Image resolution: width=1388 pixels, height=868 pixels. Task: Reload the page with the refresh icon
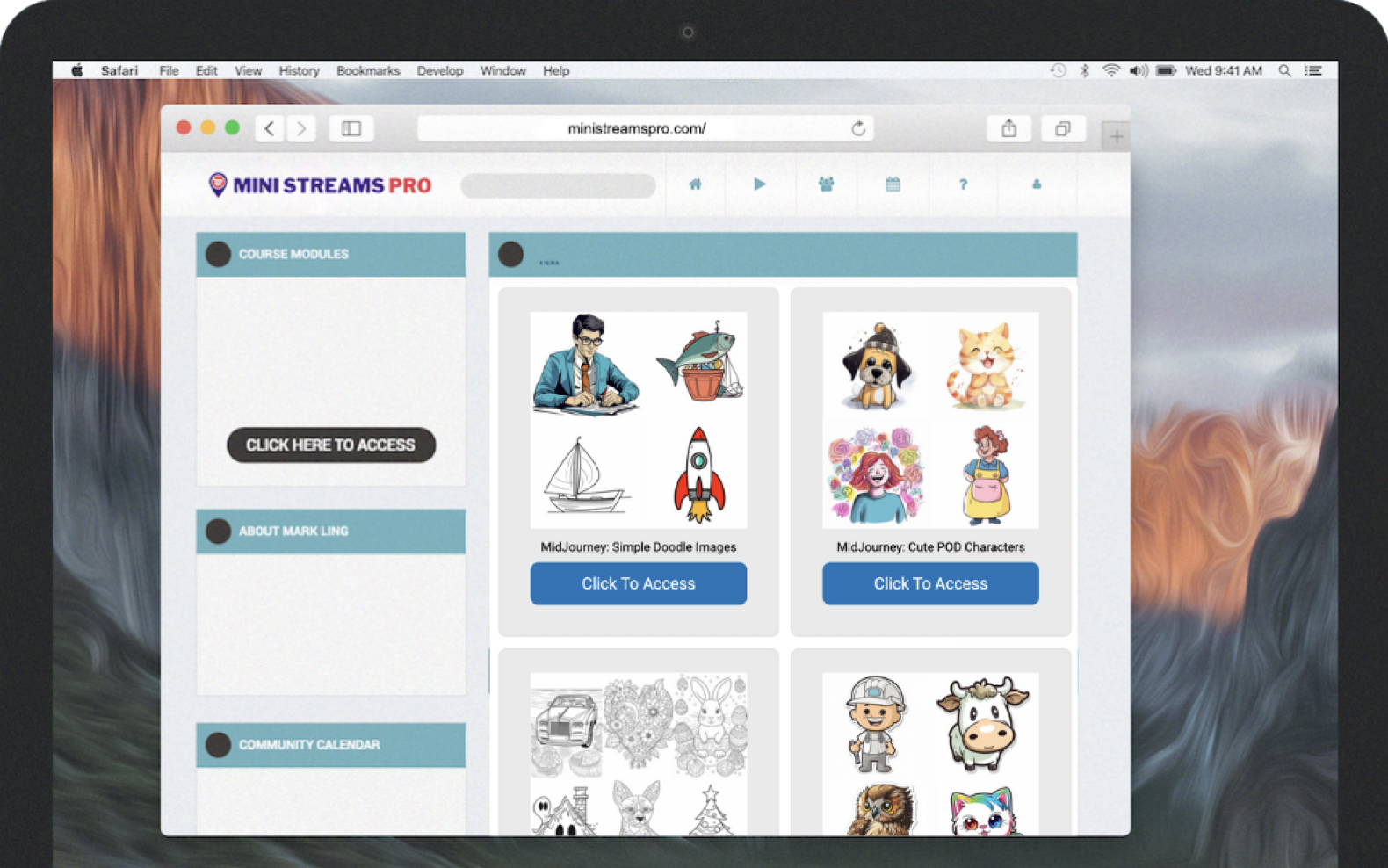tap(858, 128)
